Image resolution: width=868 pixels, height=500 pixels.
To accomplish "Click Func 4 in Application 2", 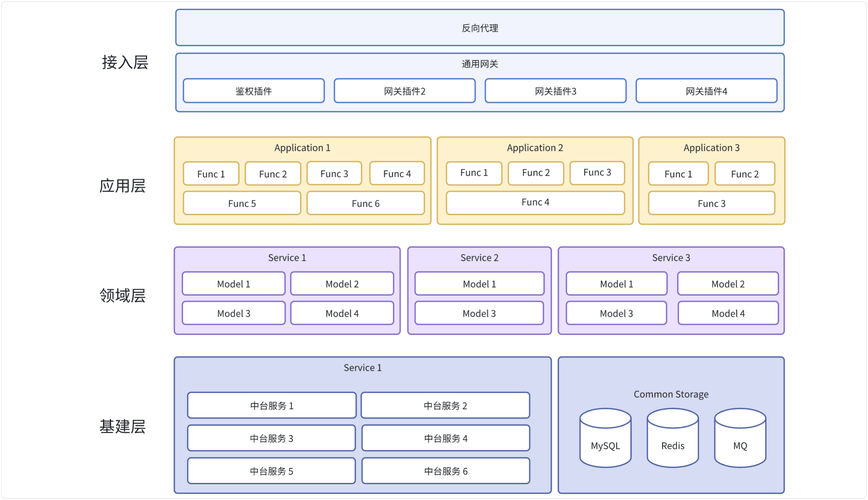I will pyautogui.click(x=535, y=203).
